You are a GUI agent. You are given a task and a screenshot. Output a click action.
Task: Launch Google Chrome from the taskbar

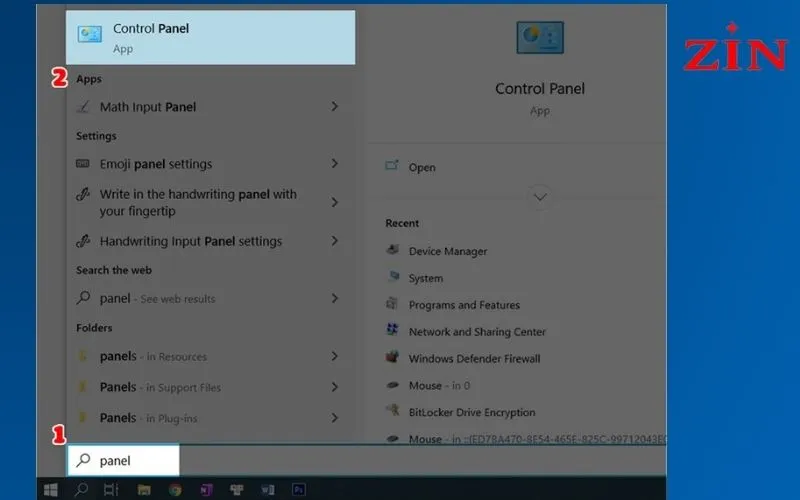174,489
